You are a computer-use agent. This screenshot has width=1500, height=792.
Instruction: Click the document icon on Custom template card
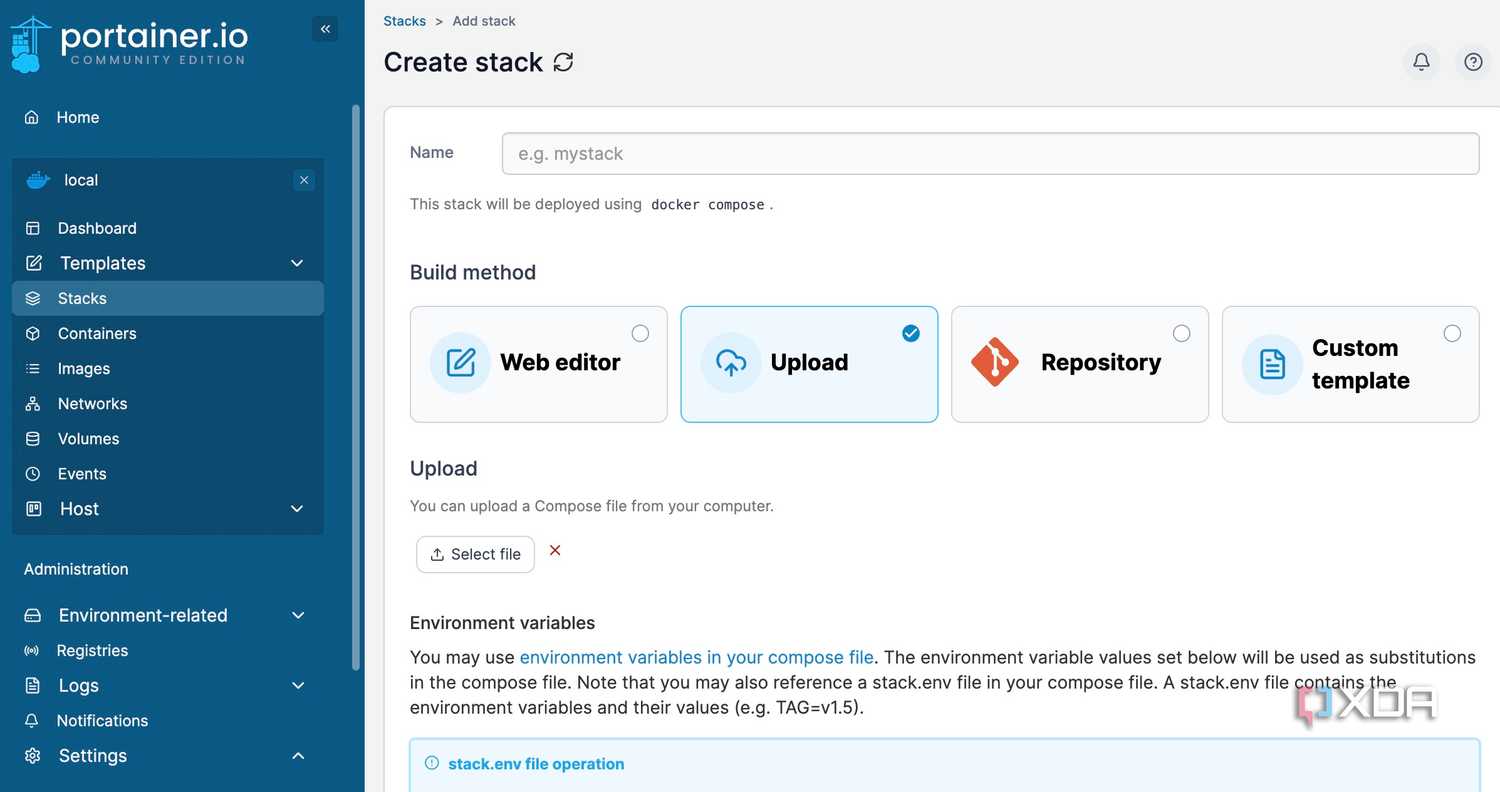[1272, 364]
